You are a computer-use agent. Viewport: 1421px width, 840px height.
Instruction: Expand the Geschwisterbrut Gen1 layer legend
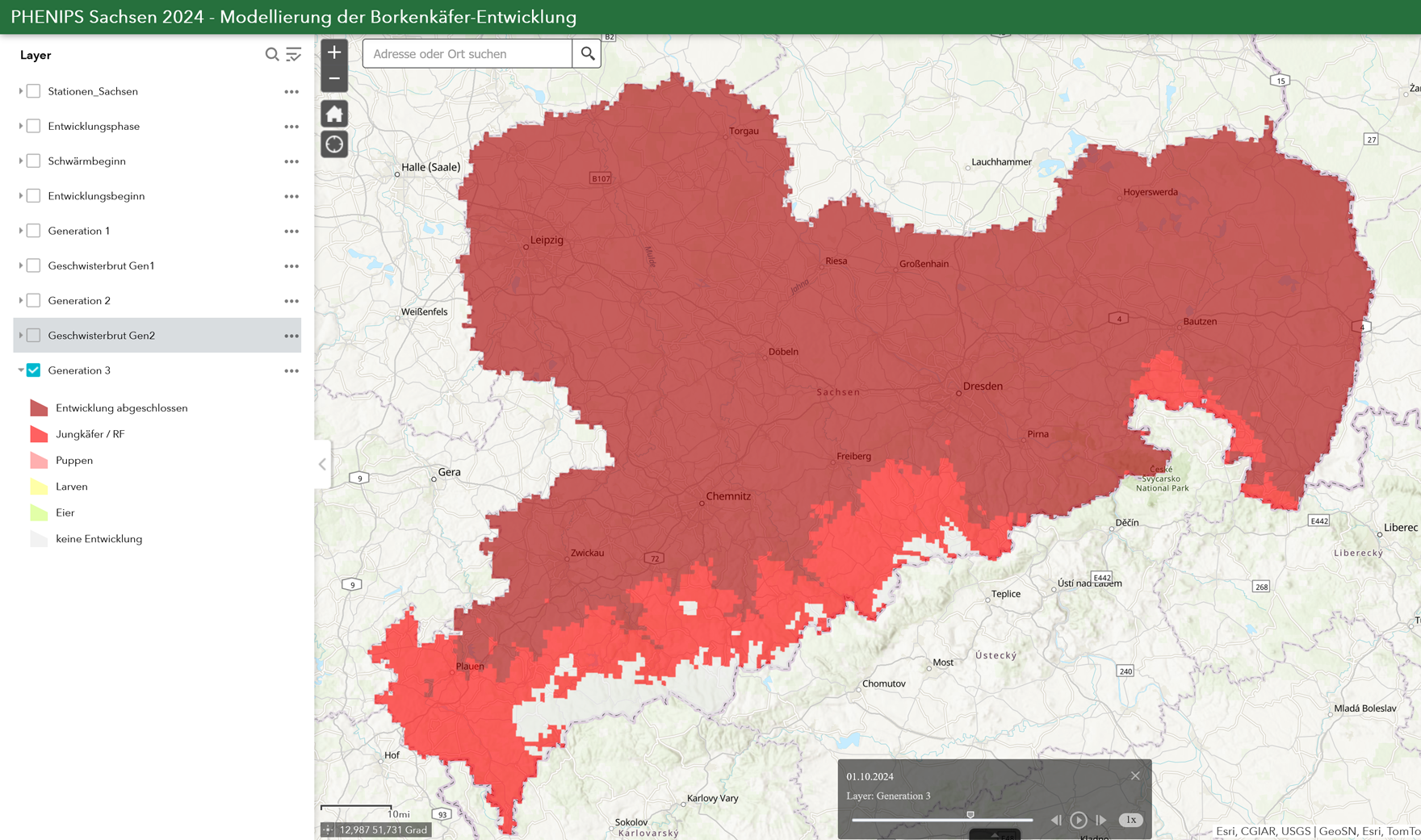pyautogui.click(x=20, y=265)
